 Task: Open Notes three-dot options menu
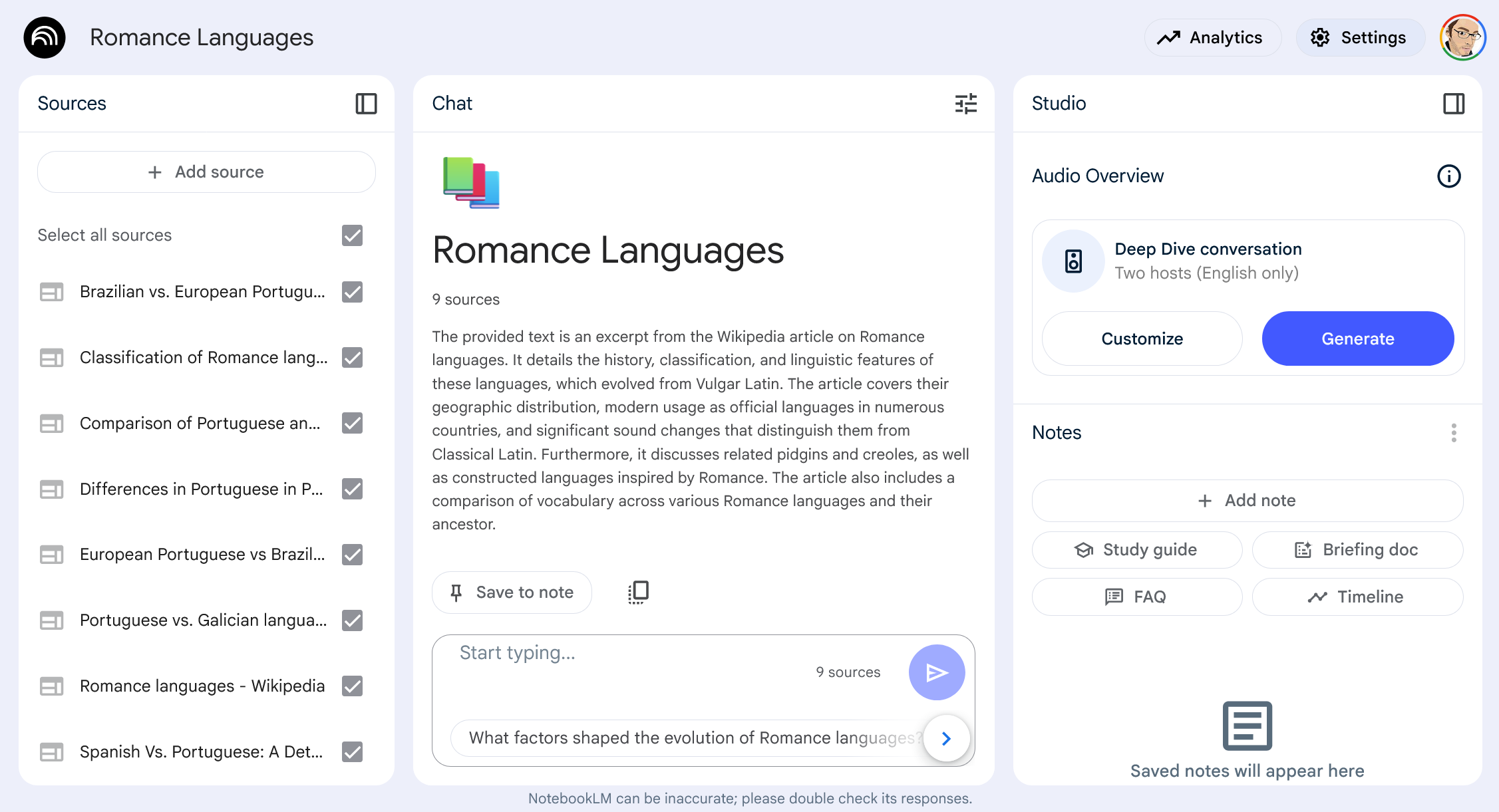(x=1453, y=433)
